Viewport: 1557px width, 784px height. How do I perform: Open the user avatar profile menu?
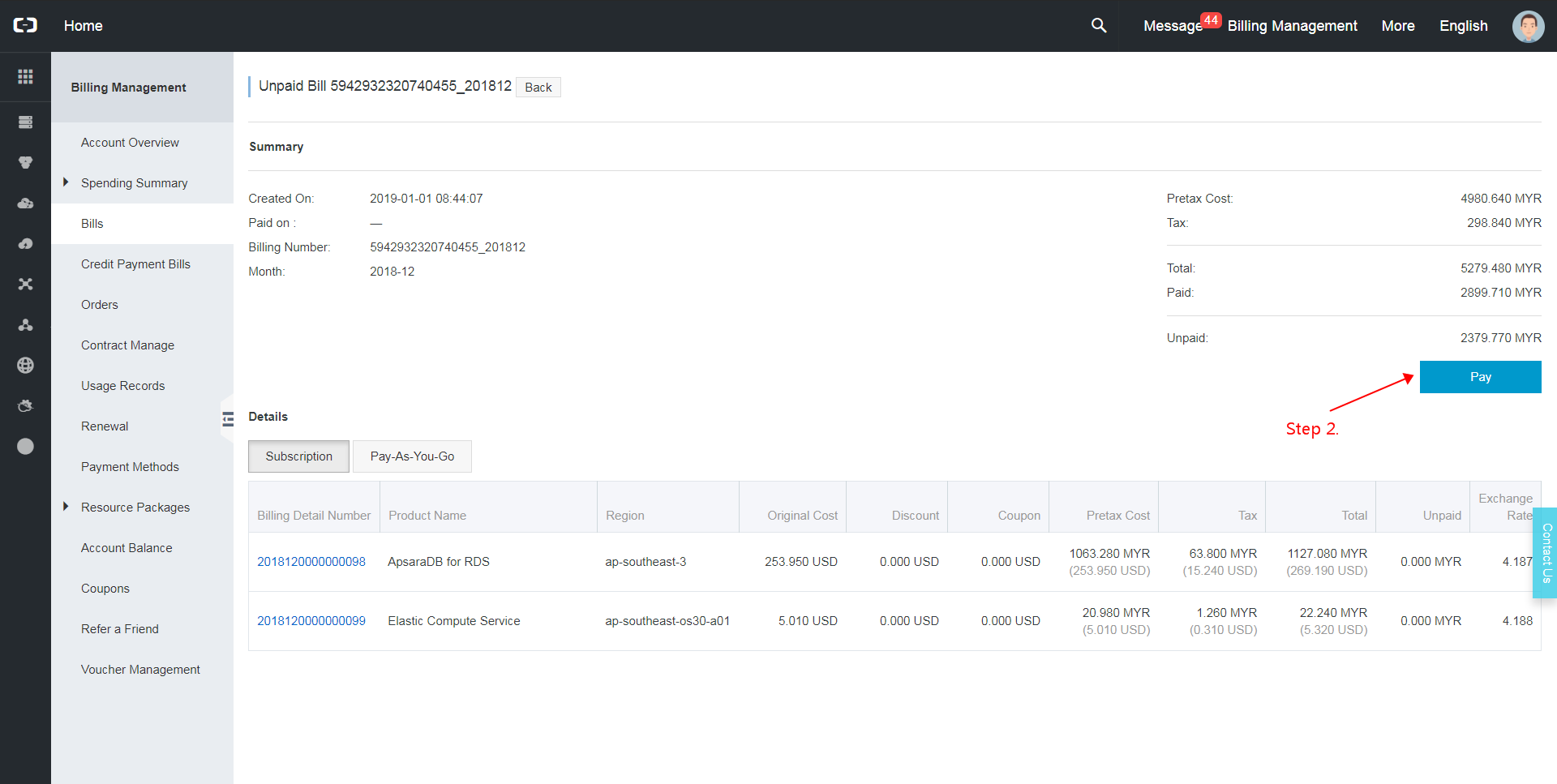point(1528,26)
